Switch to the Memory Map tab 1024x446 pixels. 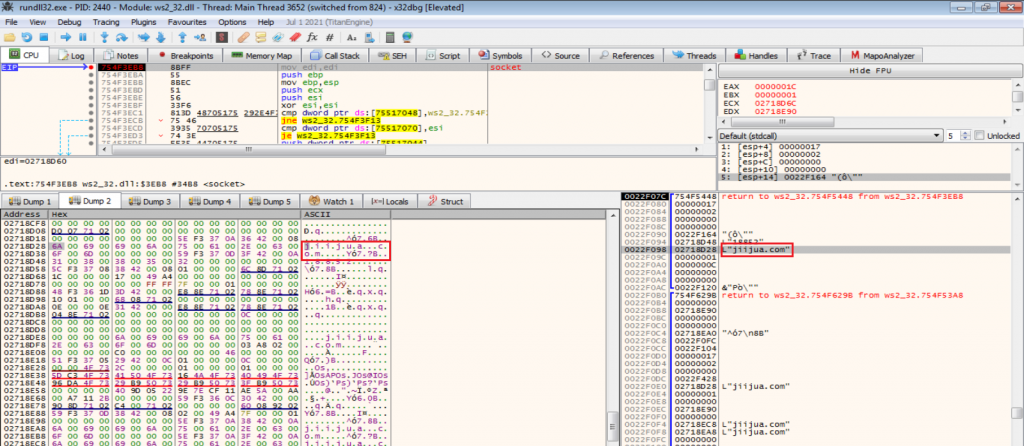(264, 55)
